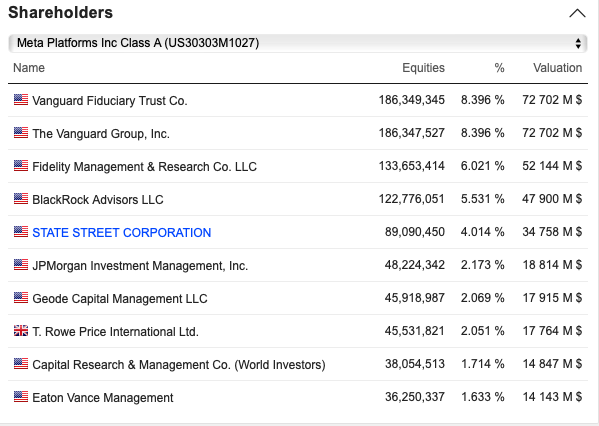
Task: Select Capital Research & Management Co. entry
Action: pos(179,364)
